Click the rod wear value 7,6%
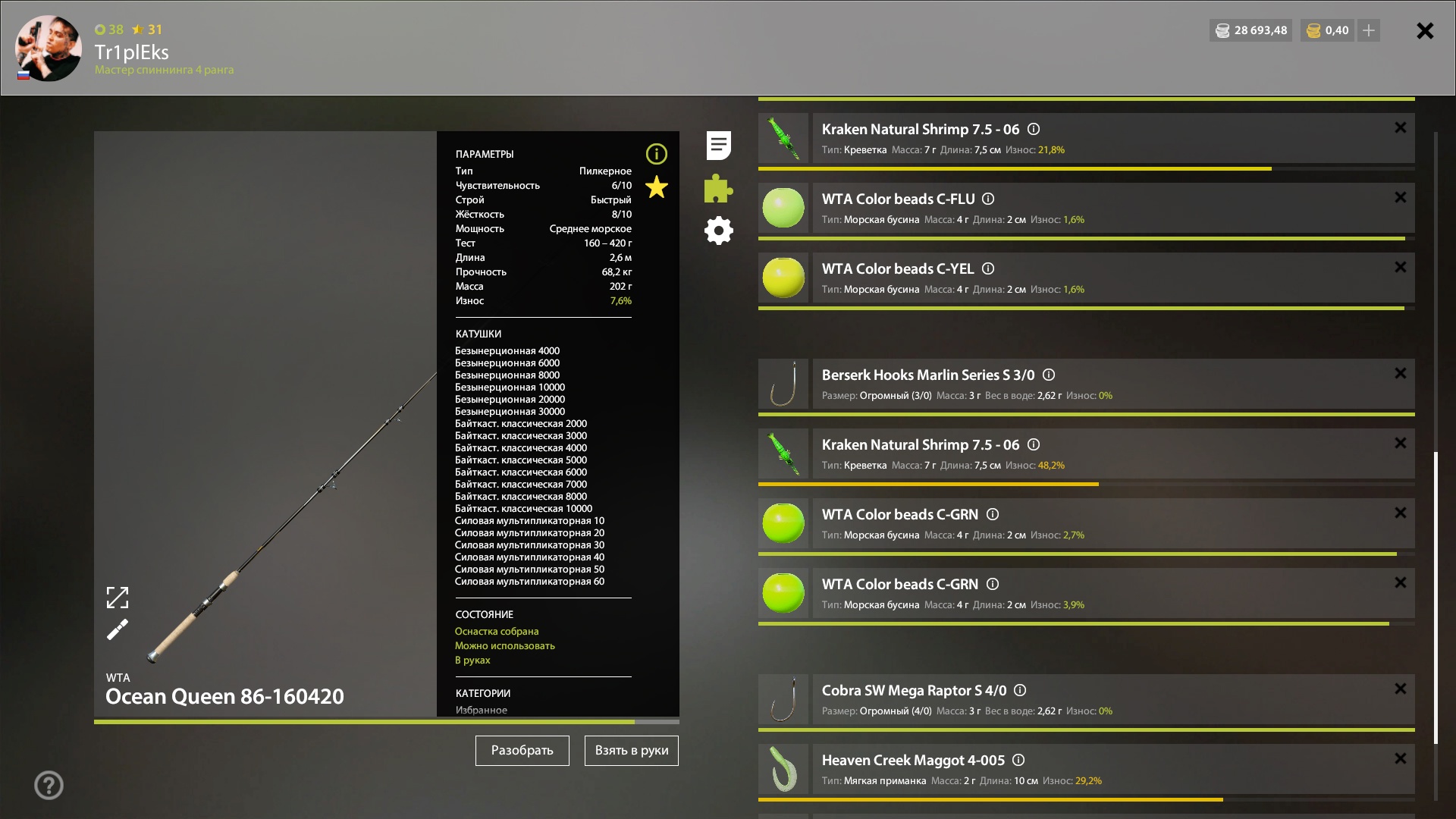 point(620,300)
